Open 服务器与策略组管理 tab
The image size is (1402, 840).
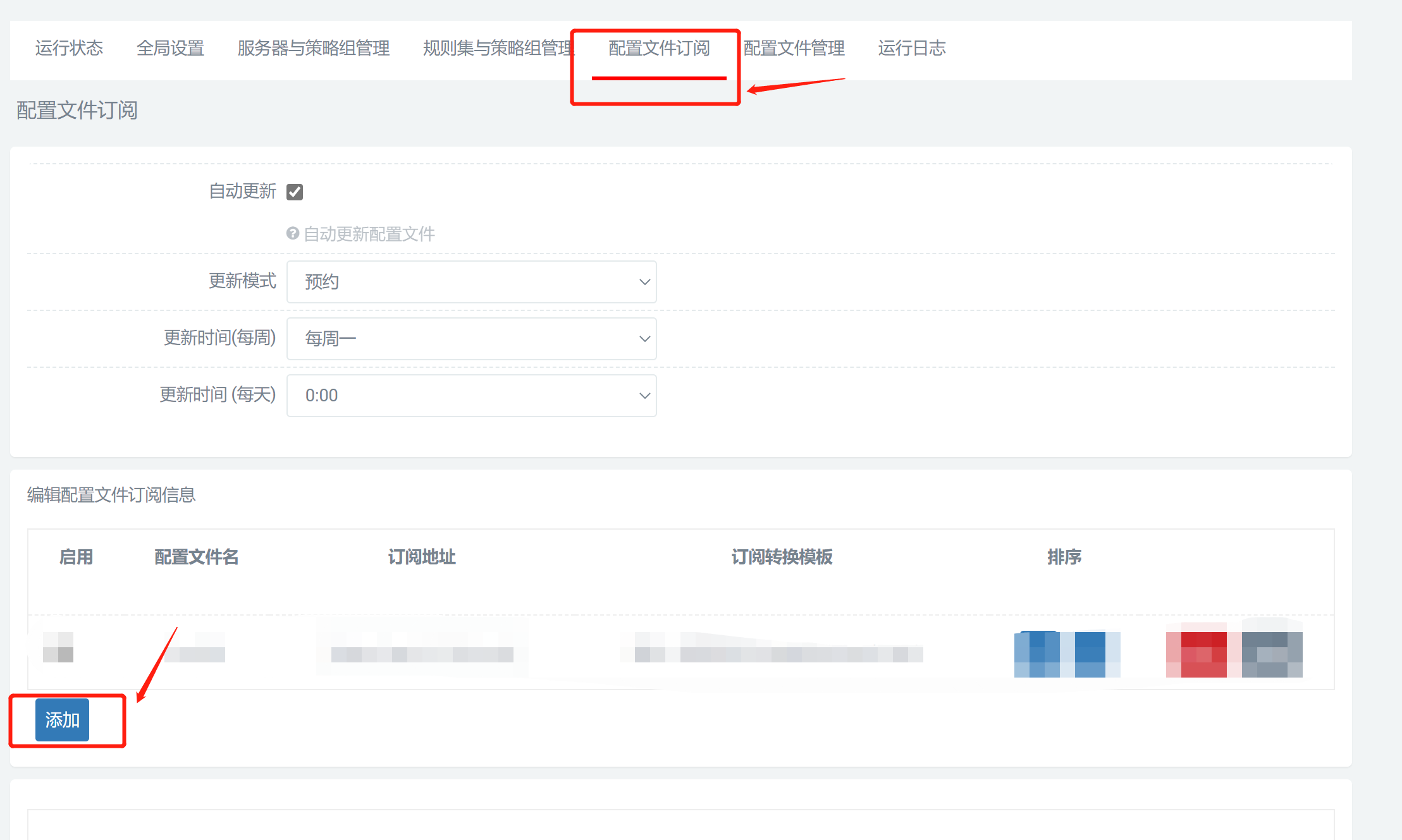(313, 48)
